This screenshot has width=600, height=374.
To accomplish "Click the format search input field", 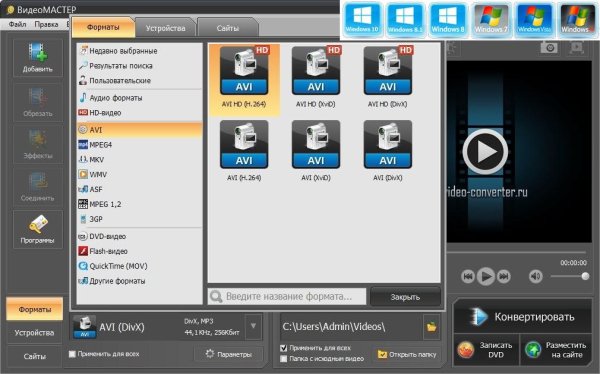I will [x=287, y=297].
